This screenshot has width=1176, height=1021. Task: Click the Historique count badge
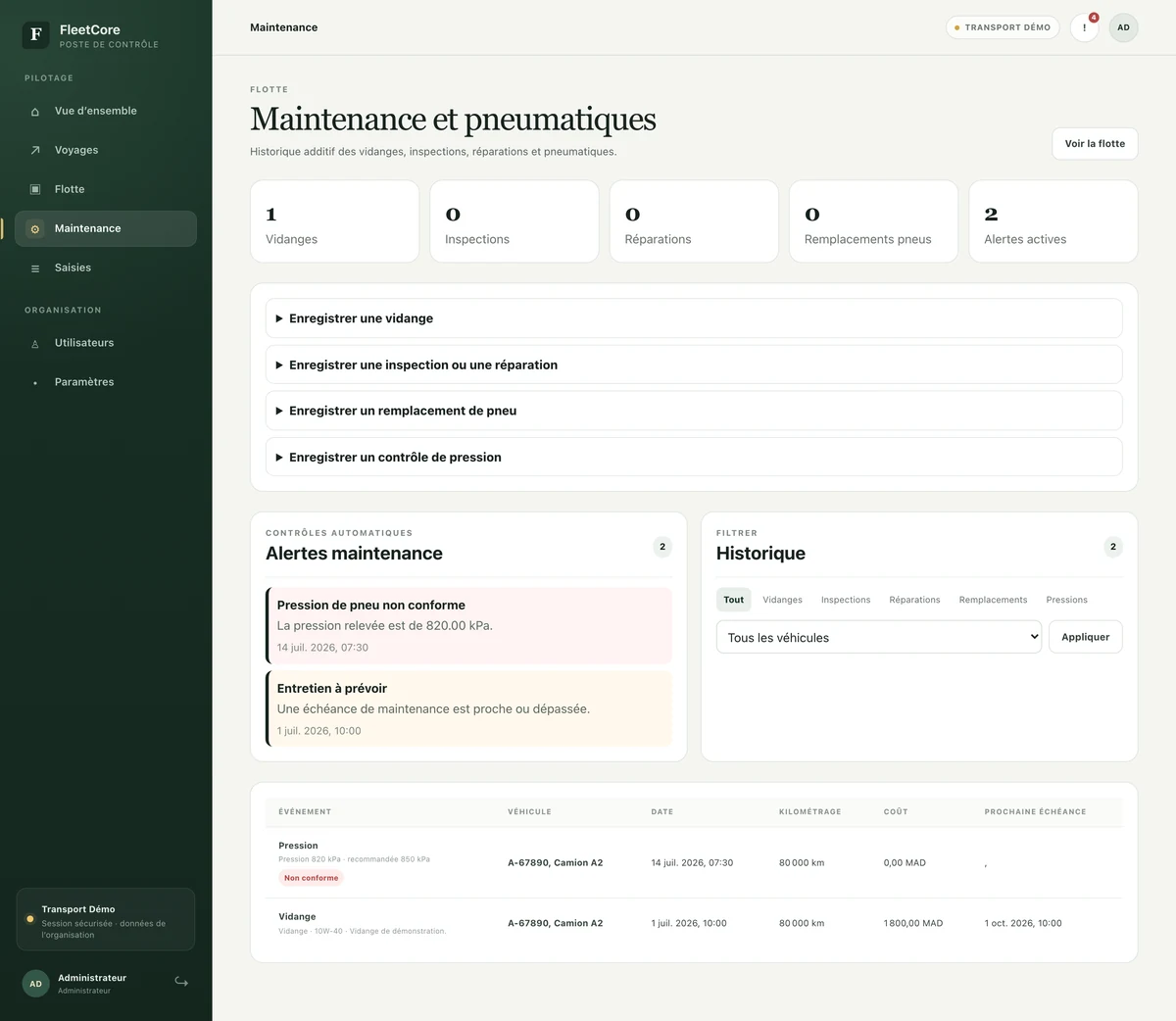pos(1112,547)
